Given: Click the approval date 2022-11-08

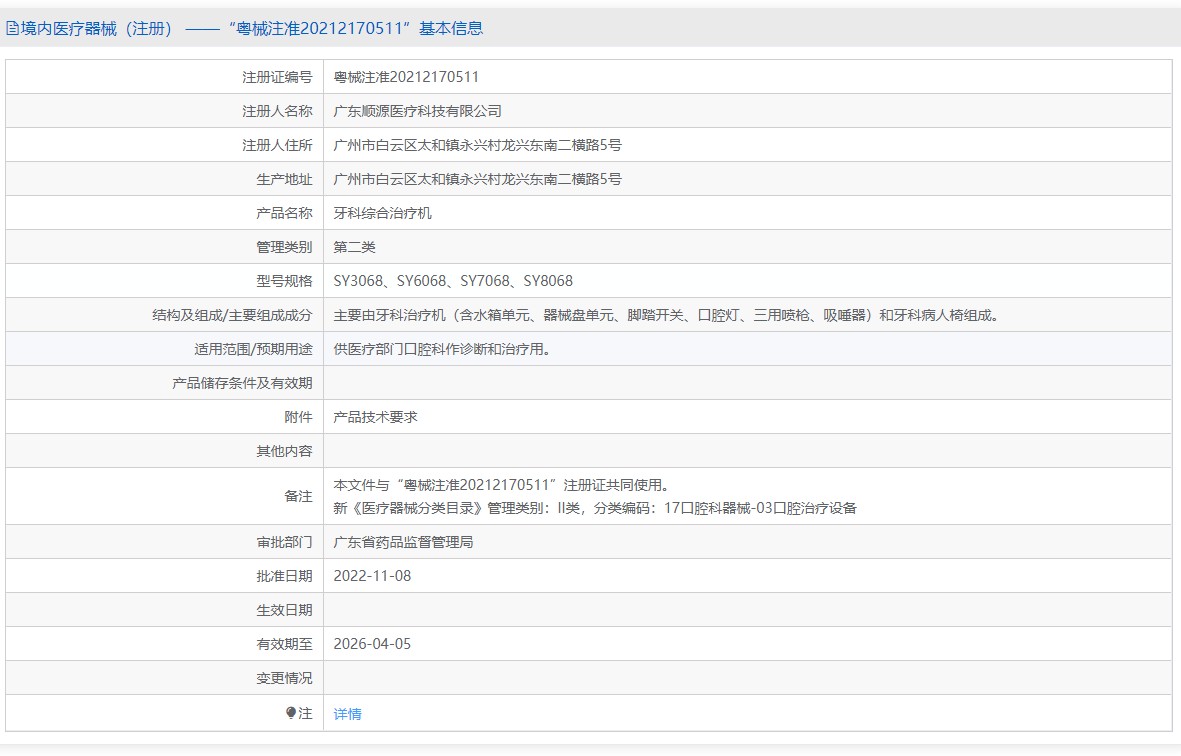Looking at the screenshot, I should (x=372, y=576).
